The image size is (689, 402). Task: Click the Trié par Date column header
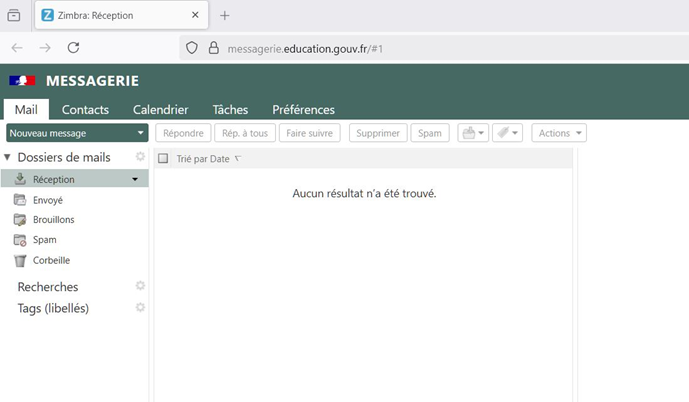coord(204,159)
